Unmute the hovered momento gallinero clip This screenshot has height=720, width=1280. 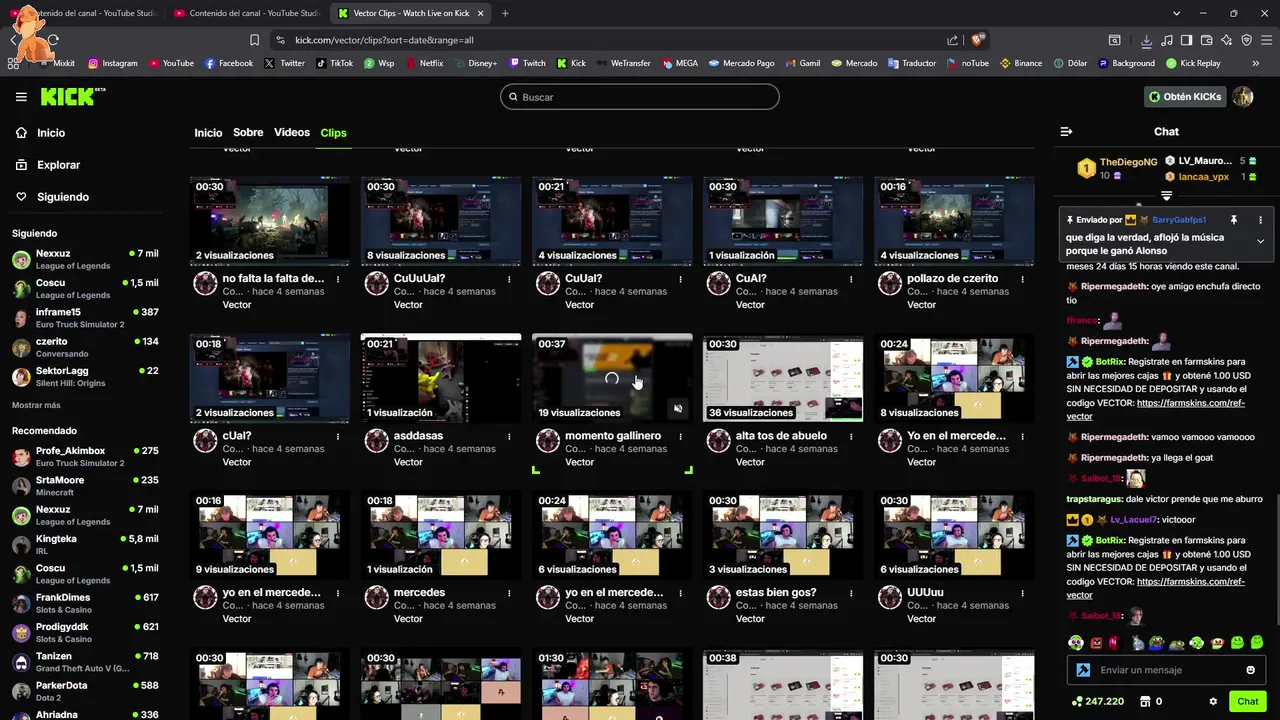point(678,408)
